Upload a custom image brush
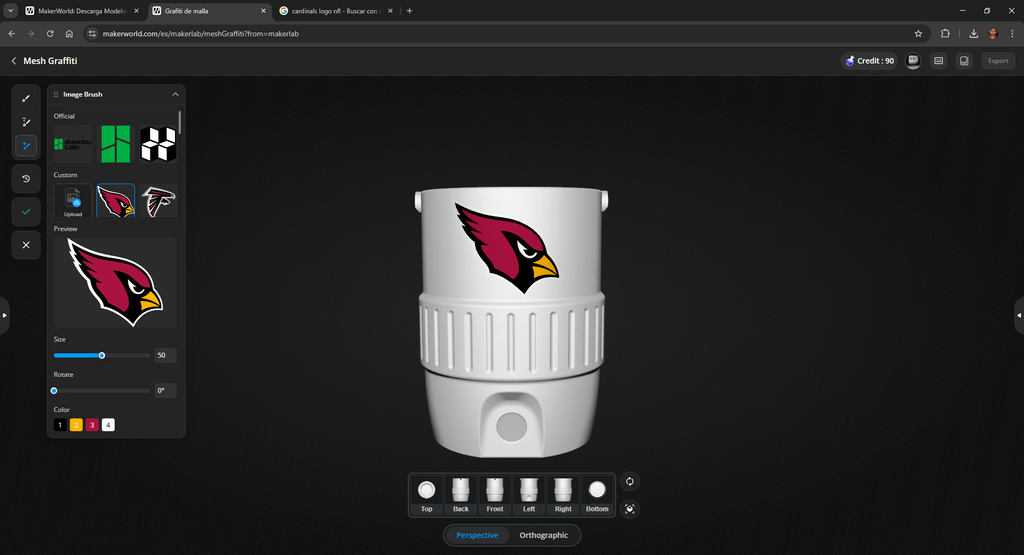Screen dimensions: 1024x555 73,201
